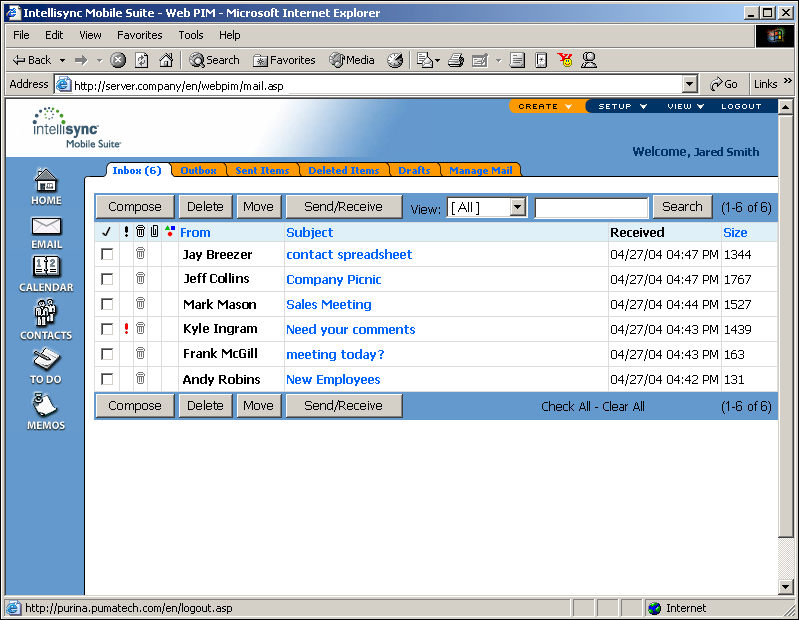Click the browser address URL field
This screenshot has height=620, width=799.
click(x=377, y=85)
